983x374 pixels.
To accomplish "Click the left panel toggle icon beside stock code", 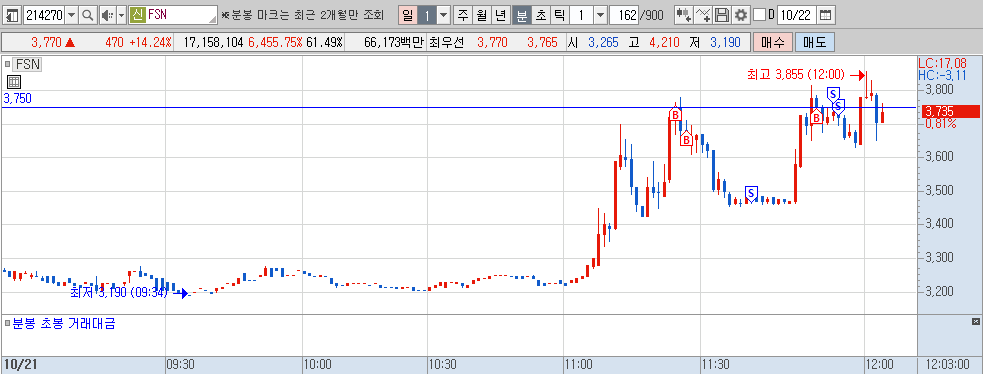I will click(x=13, y=15).
